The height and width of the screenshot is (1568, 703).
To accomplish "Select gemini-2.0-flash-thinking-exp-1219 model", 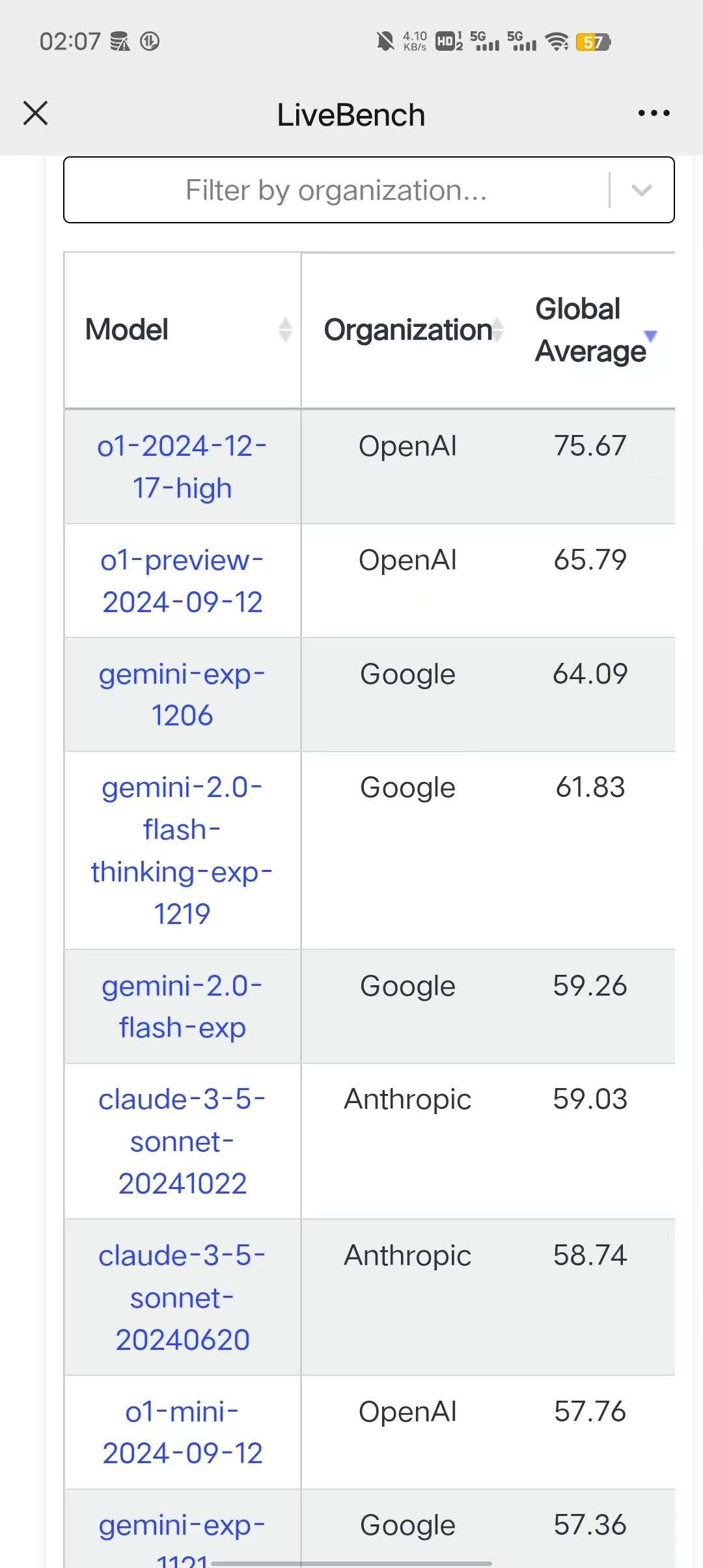I will click(x=182, y=850).
